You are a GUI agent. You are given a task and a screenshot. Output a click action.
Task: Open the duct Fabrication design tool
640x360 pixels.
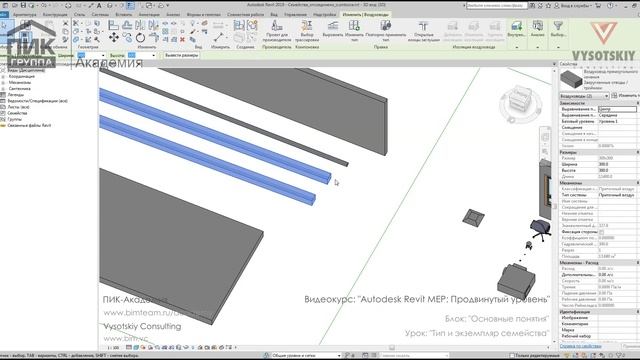277,31
